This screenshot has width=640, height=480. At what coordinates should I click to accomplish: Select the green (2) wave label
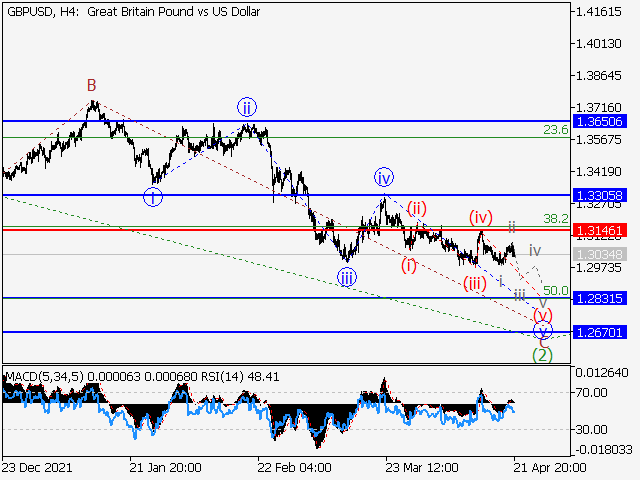point(542,355)
